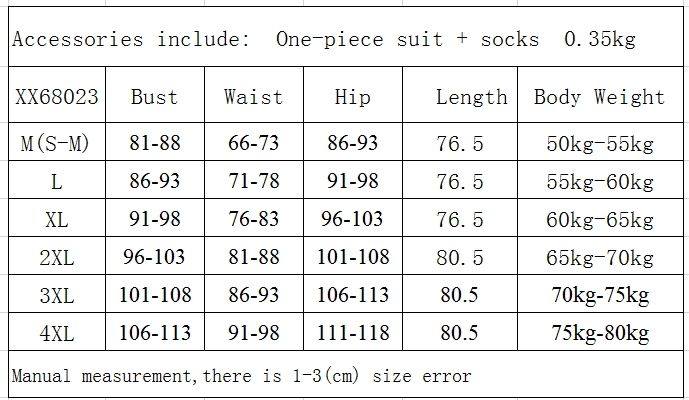Click the 3XL size row label
The height and width of the screenshot is (400, 689).
tap(57, 295)
